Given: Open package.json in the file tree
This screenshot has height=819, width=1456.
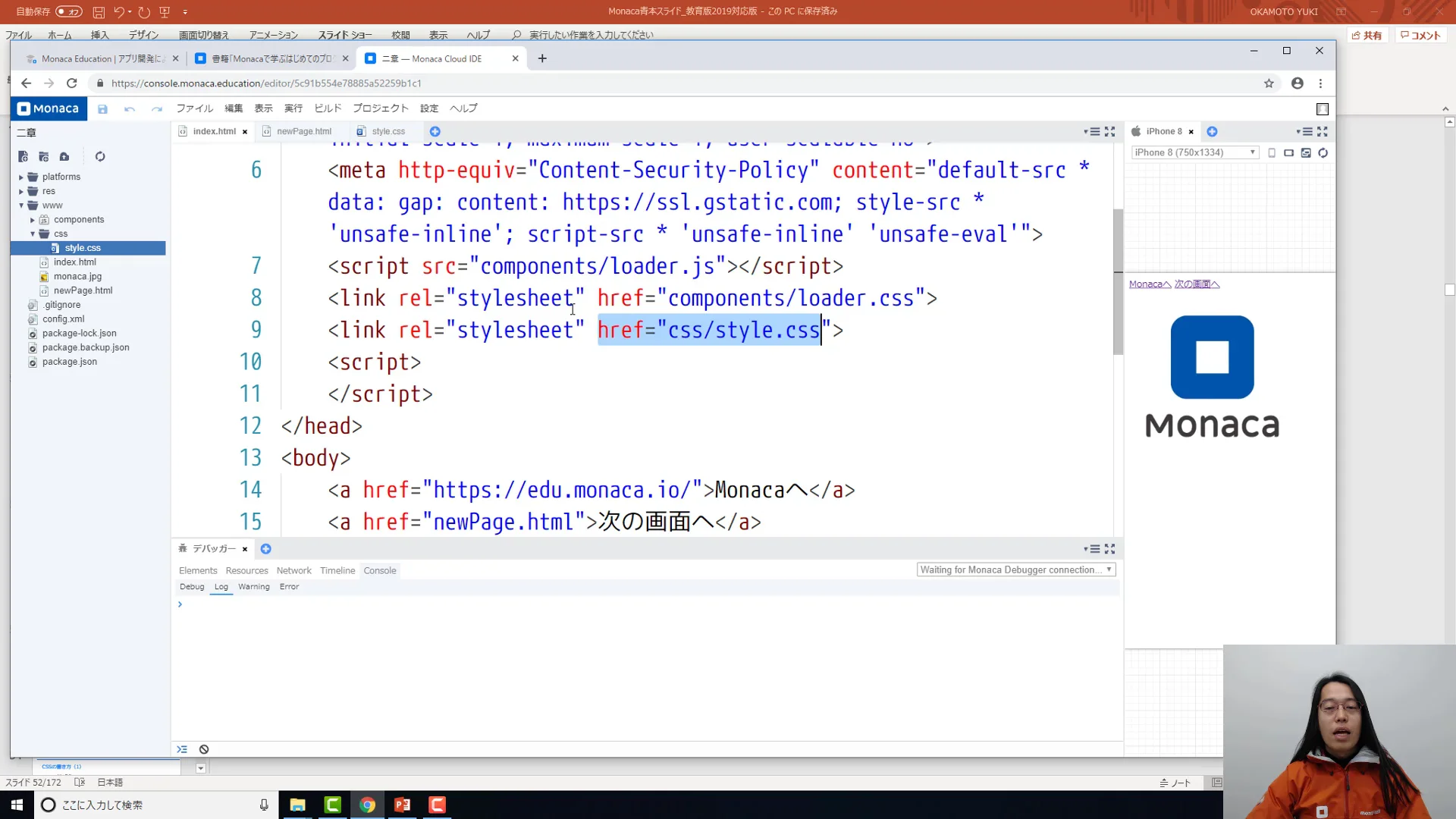Looking at the screenshot, I should pos(70,362).
